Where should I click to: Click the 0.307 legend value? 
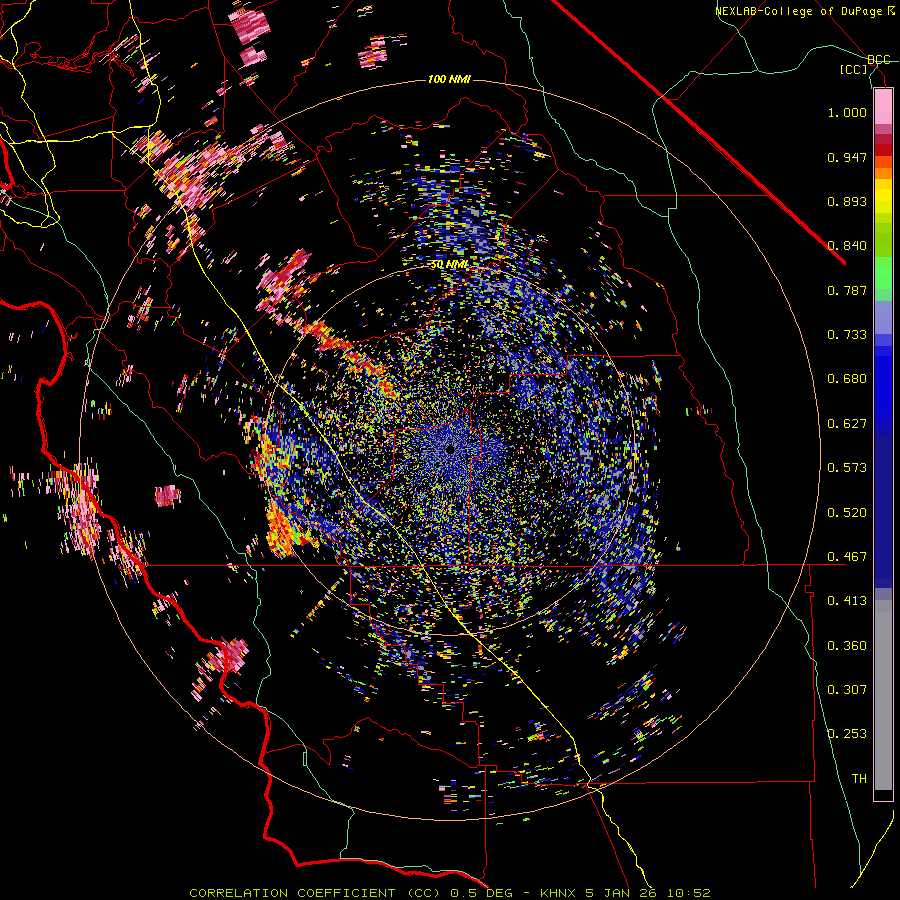(847, 690)
